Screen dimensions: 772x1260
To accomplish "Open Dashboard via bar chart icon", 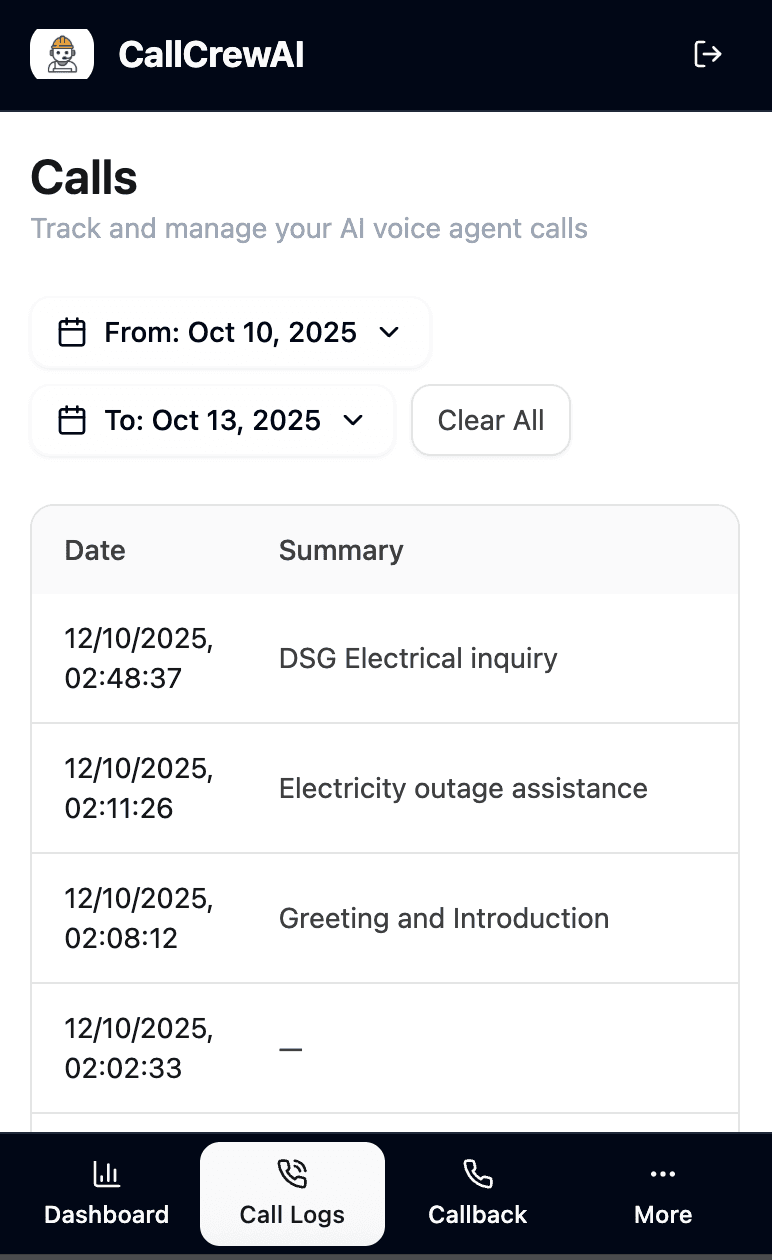I will [106, 1174].
